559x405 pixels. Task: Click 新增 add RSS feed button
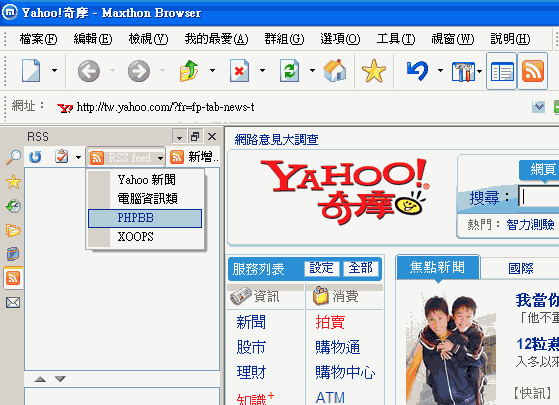[194, 157]
